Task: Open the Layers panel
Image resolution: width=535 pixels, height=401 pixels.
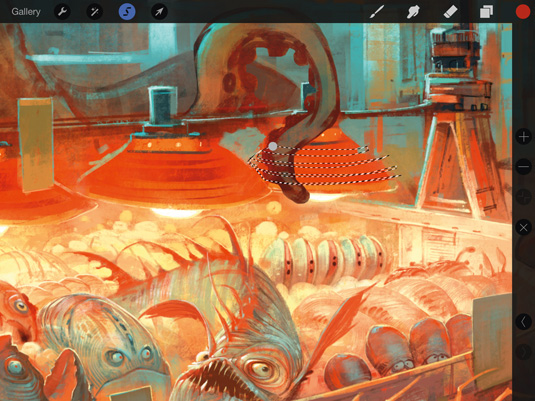Action: click(x=486, y=12)
